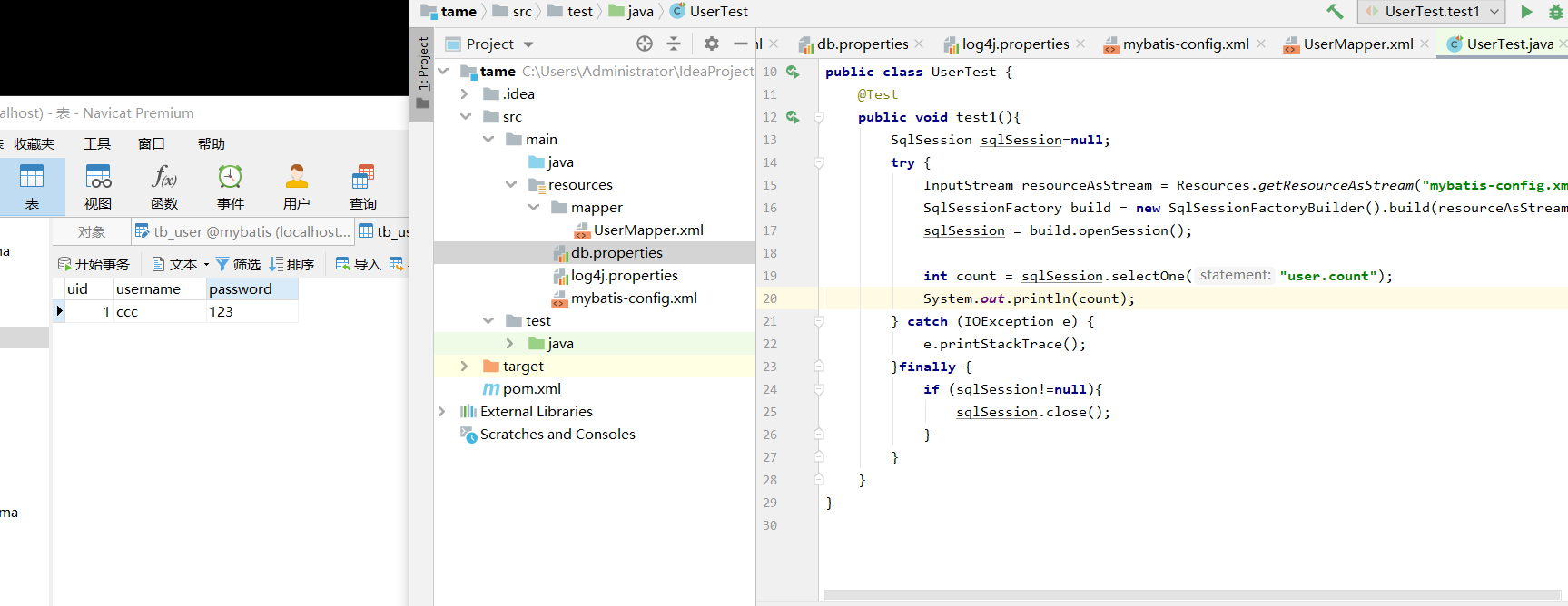
Task: Click the uid column header
Action: tap(89, 288)
